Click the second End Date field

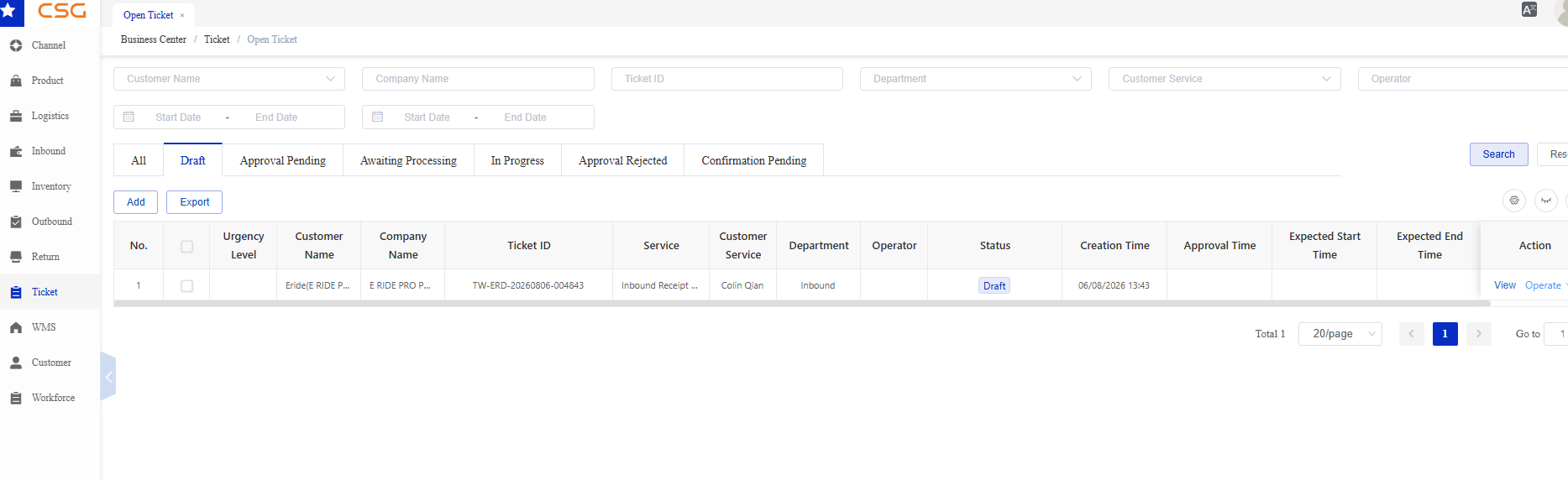(525, 117)
